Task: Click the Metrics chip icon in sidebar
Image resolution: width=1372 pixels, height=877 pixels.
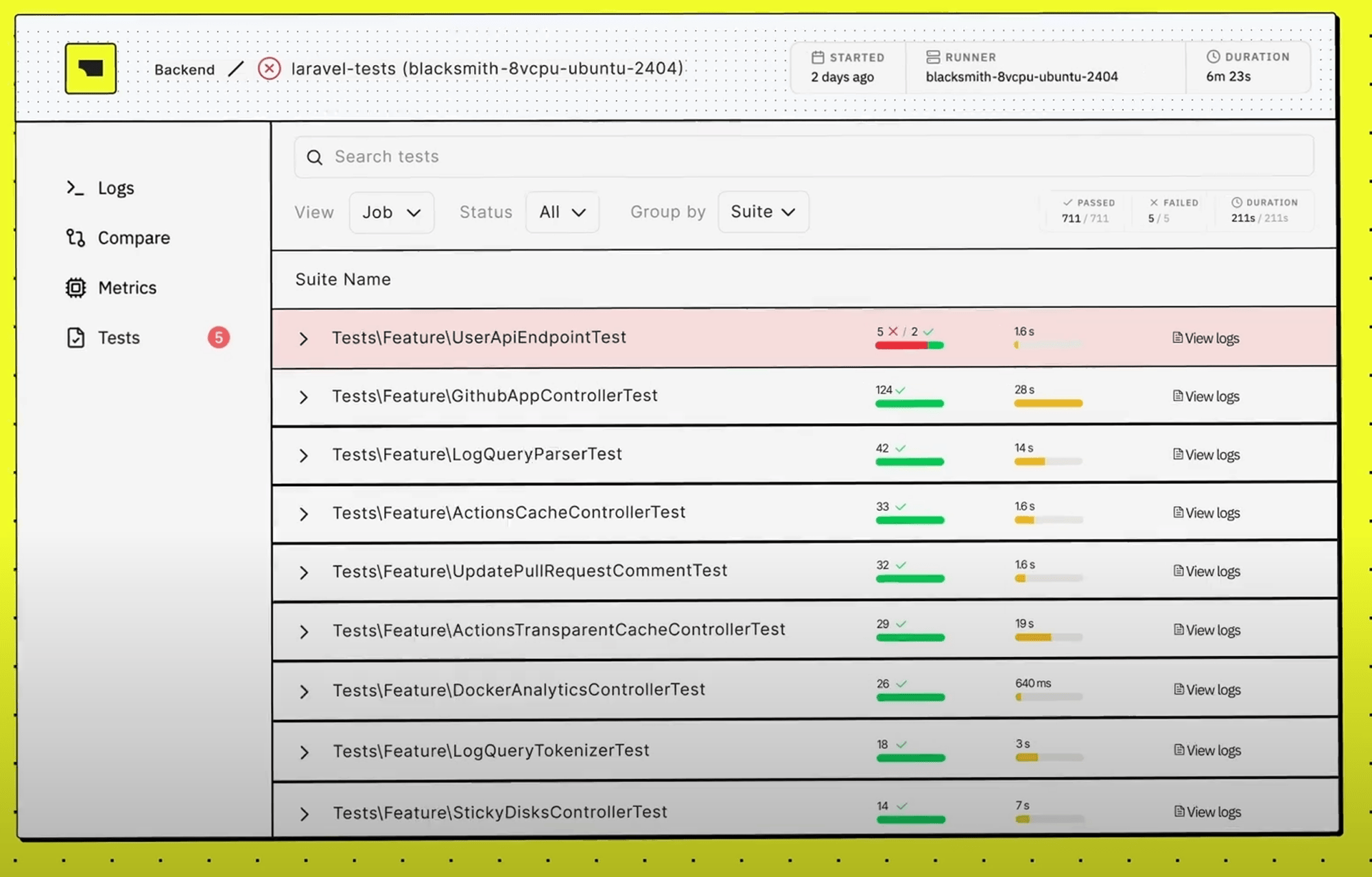Action: pyautogui.click(x=75, y=287)
